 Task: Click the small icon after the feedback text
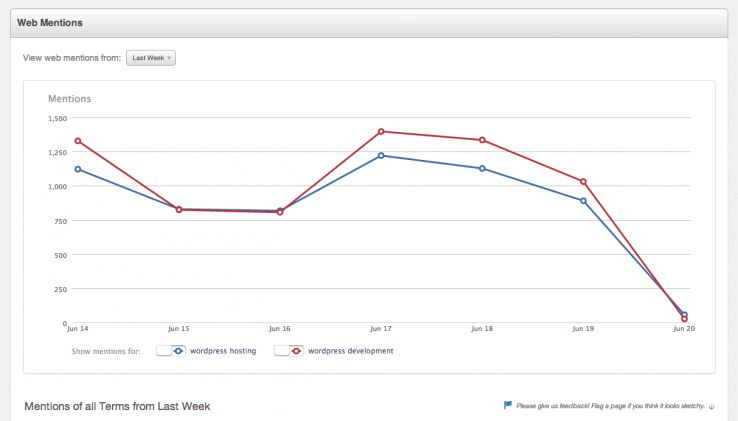(712, 406)
